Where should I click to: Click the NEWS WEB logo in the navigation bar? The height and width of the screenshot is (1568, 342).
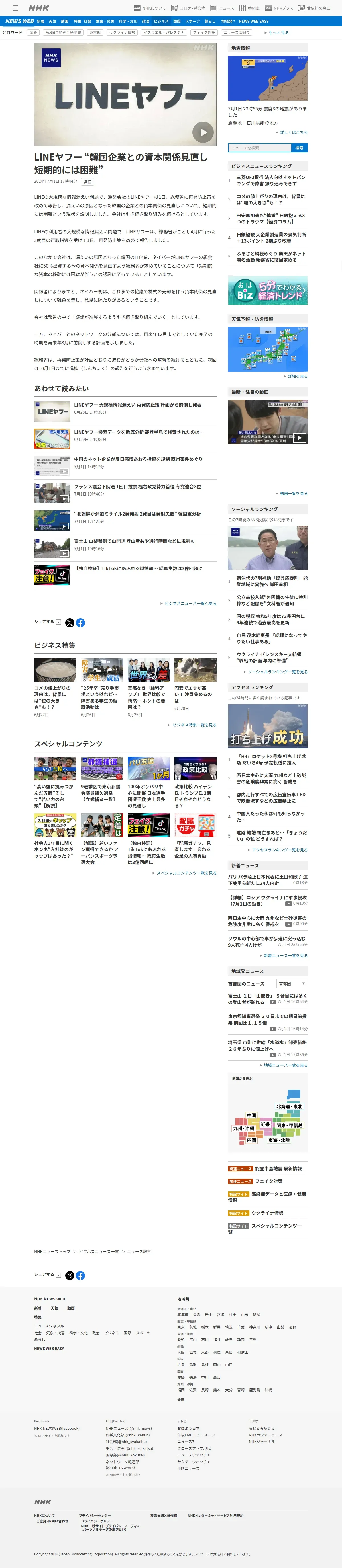(19, 21)
